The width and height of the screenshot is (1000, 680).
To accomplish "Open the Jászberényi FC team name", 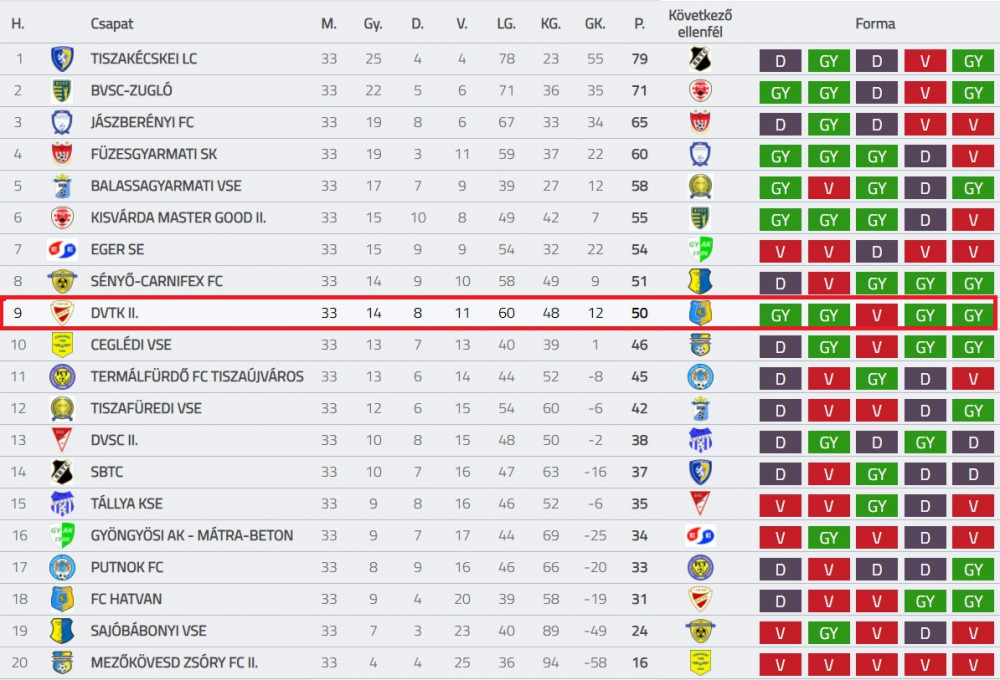I will [142, 122].
